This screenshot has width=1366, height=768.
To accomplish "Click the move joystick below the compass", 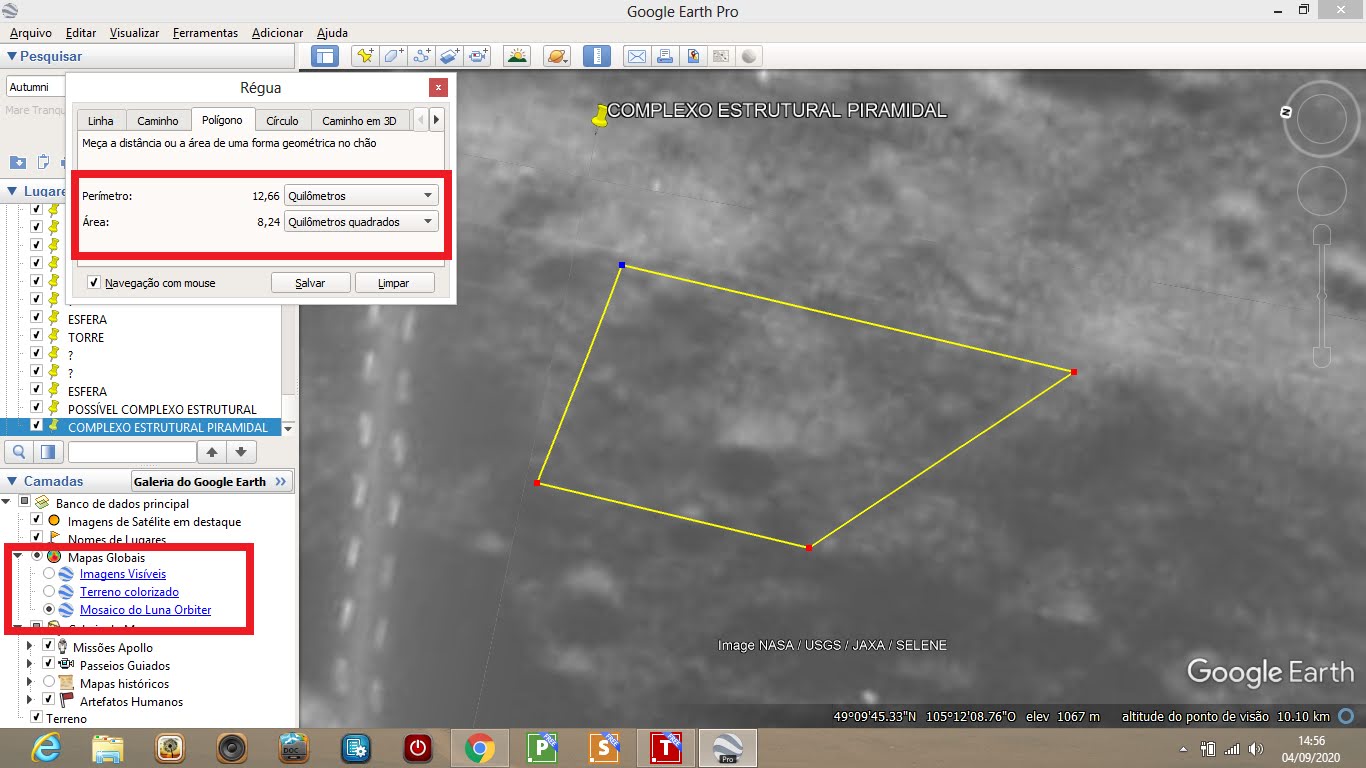I will [x=1322, y=190].
